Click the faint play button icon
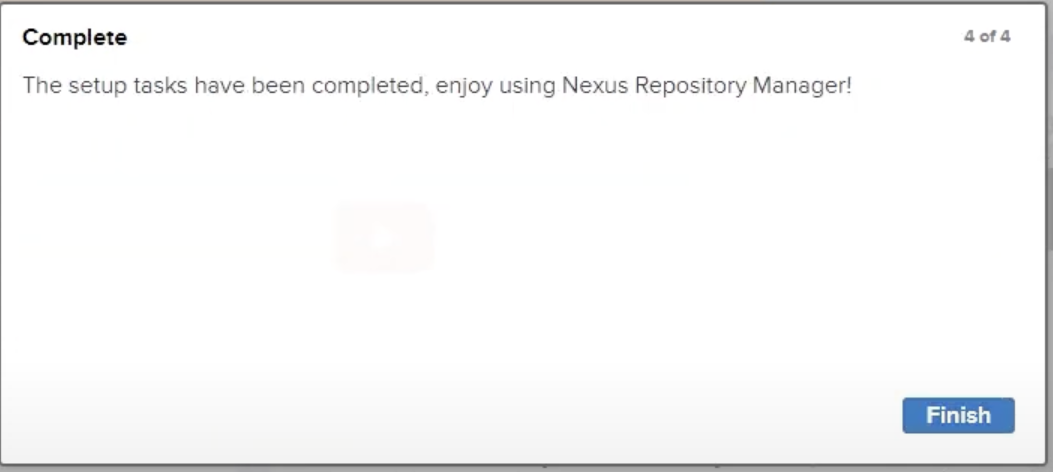The image size is (1053, 472). click(x=384, y=238)
